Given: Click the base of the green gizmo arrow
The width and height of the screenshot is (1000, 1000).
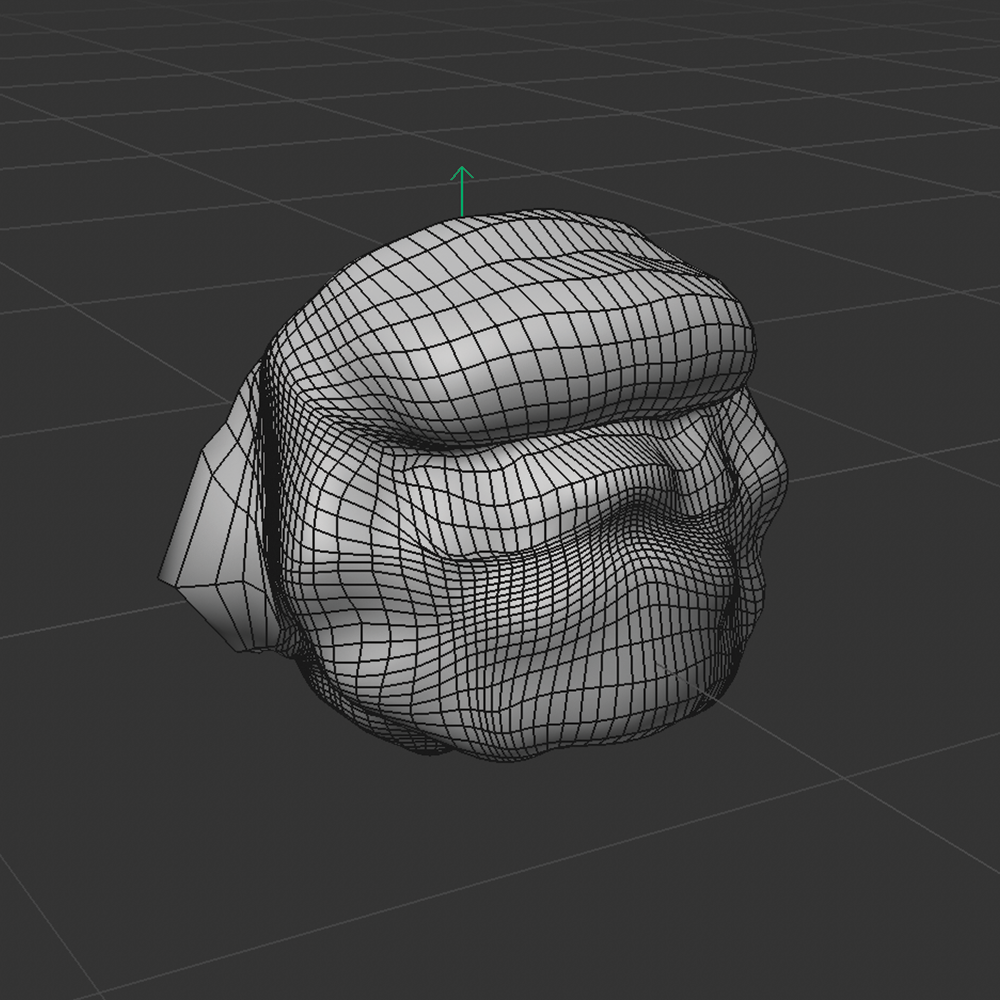Looking at the screenshot, I should (x=462, y=215).
